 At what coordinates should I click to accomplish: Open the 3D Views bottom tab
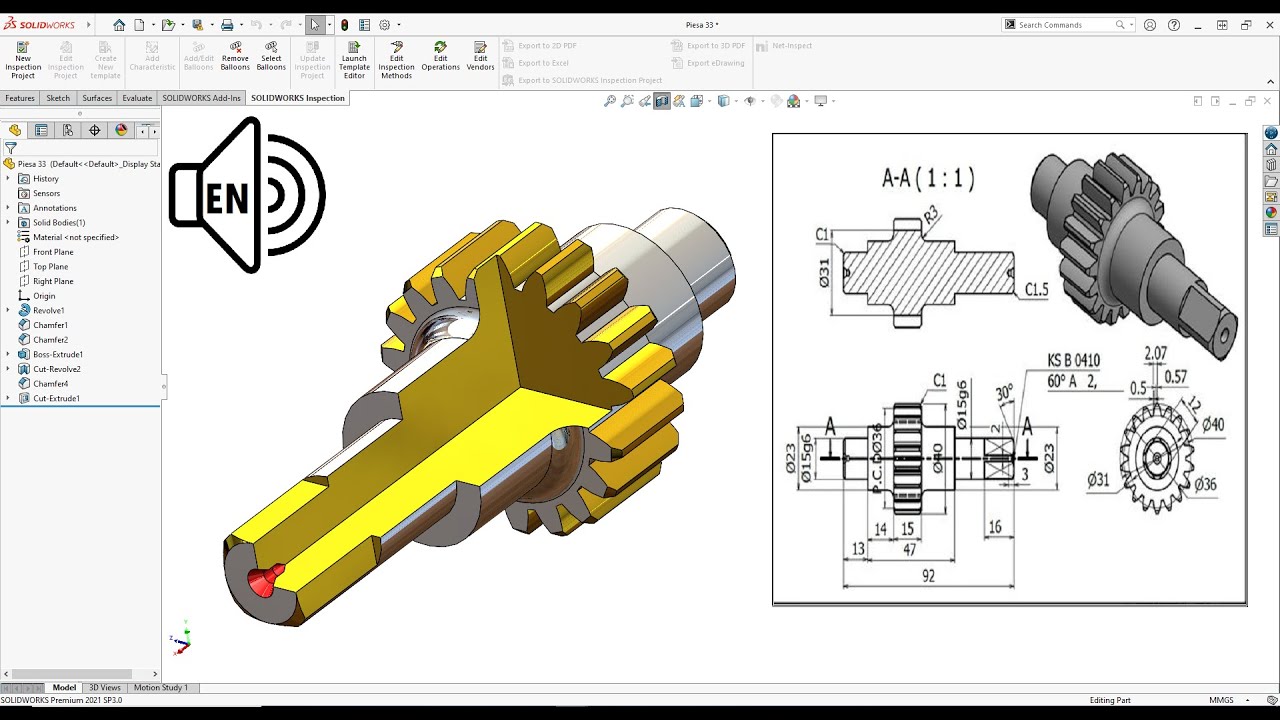coord(105,688)
